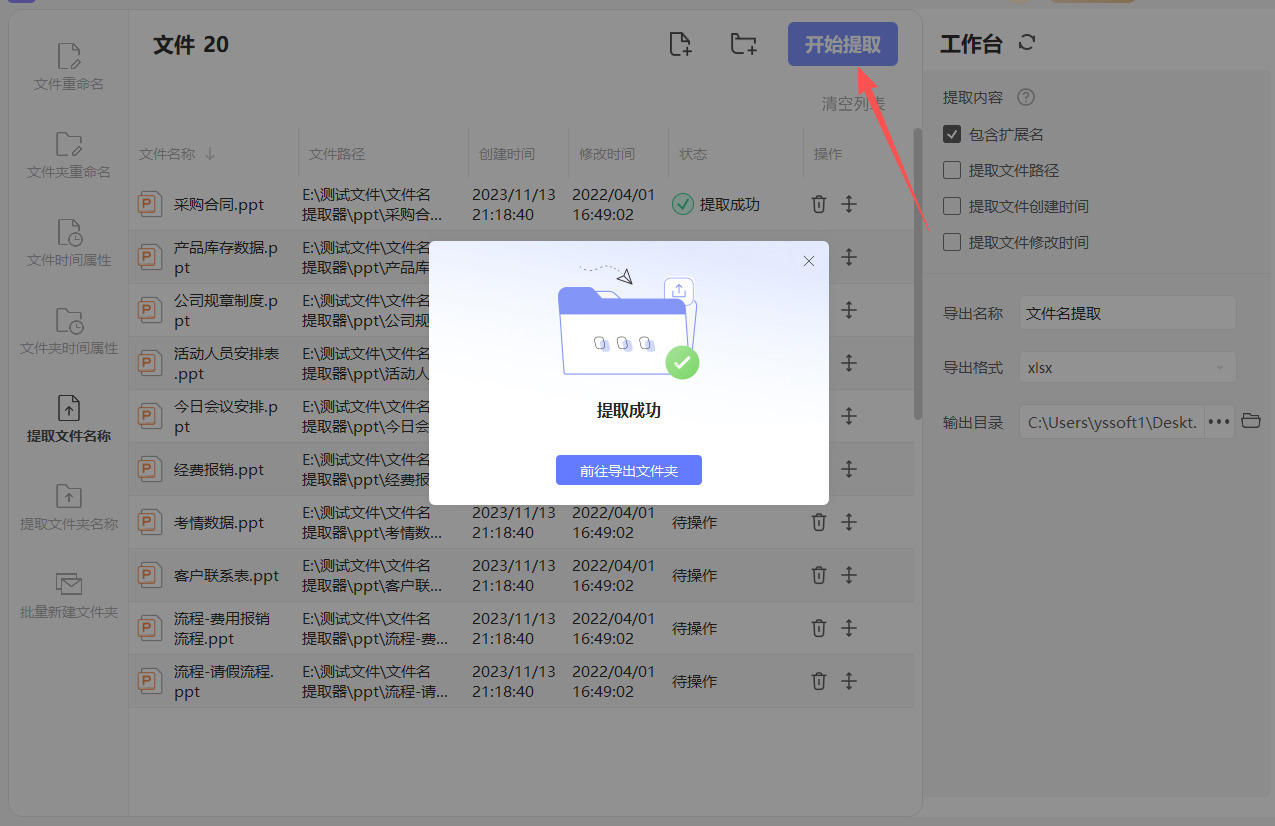Enable the 提取文件创建时间 checkbox
The width and height of the screenshot is (1275, 826).
point(952,206)
